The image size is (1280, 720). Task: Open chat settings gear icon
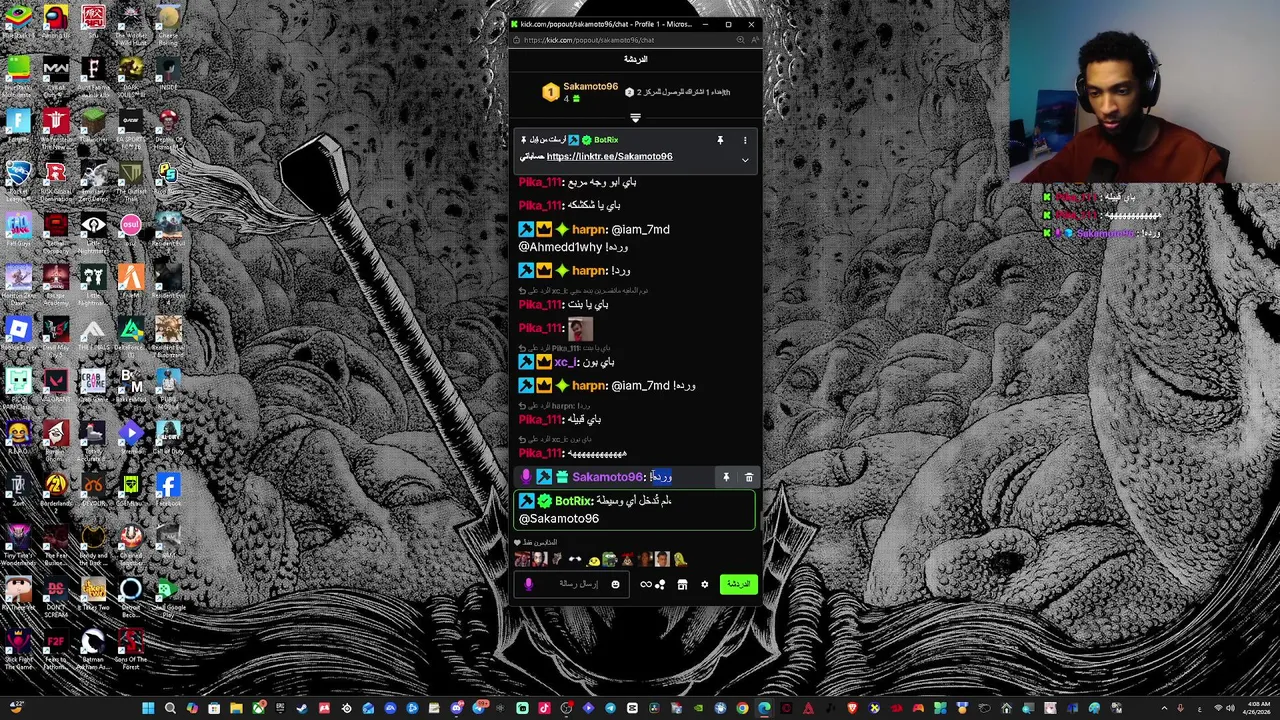pos(705,584)
